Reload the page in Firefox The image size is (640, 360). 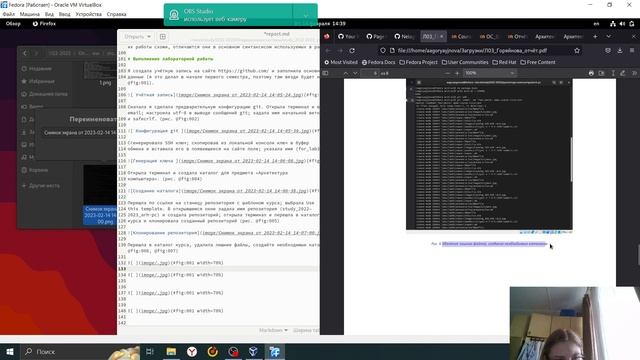point(352,51)
